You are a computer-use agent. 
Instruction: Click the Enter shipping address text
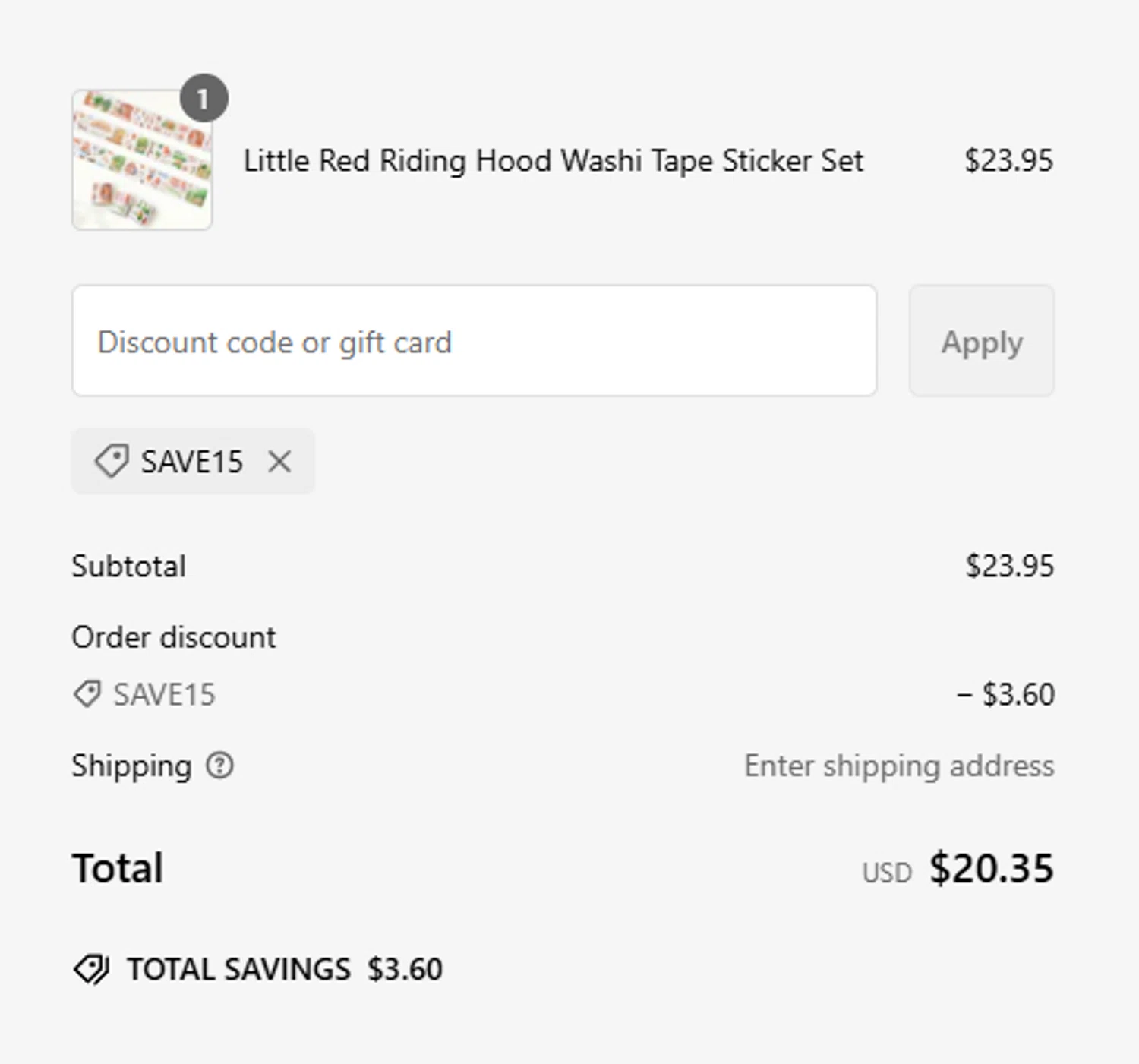pos(899,766)
